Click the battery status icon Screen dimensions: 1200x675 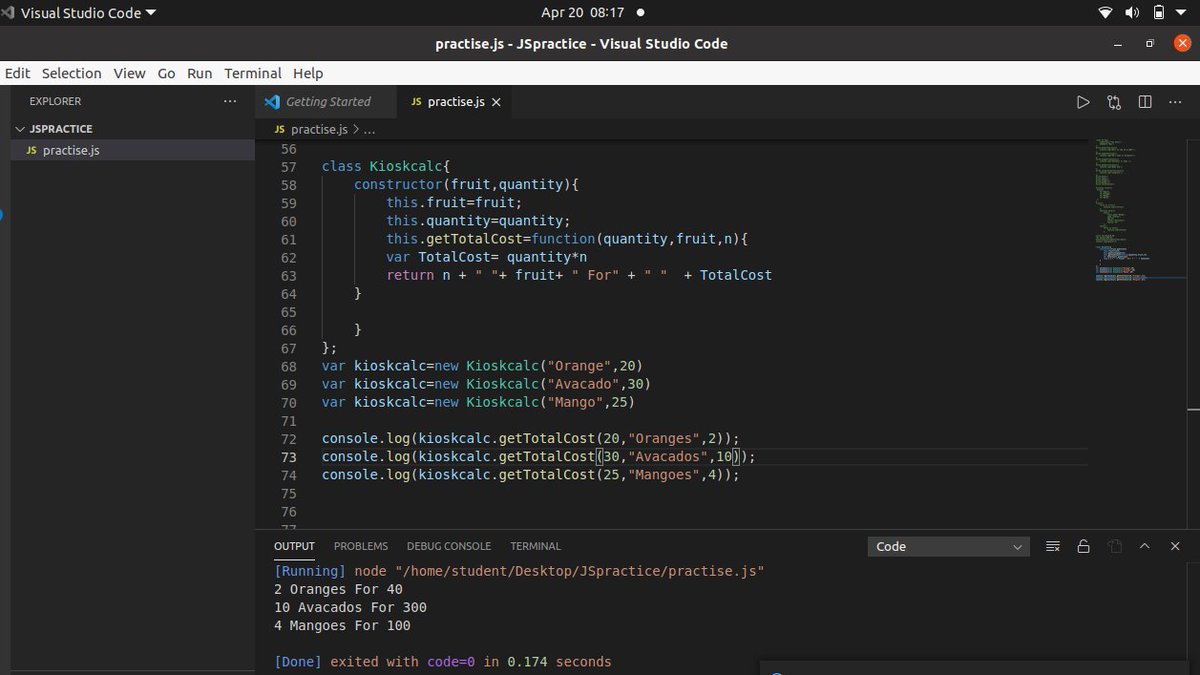click(1159, 13)
